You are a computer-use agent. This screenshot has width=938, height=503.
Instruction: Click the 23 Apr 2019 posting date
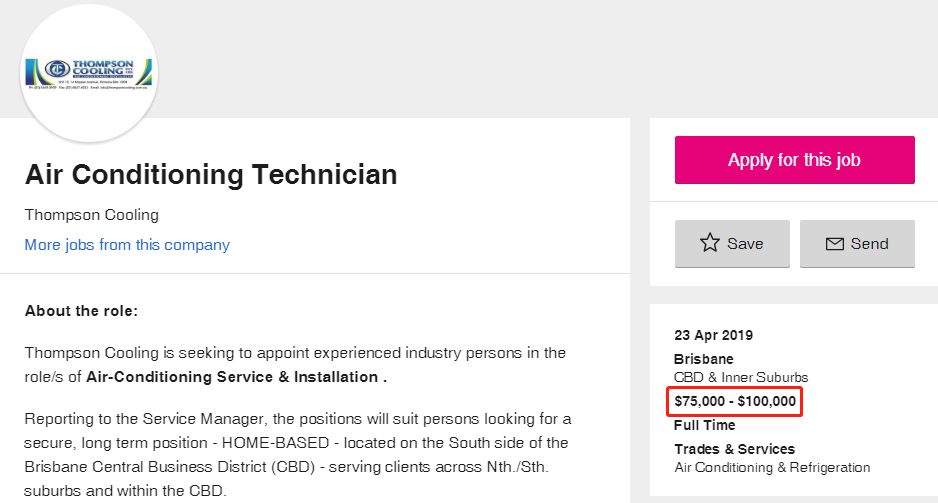[x=714, y=335]
